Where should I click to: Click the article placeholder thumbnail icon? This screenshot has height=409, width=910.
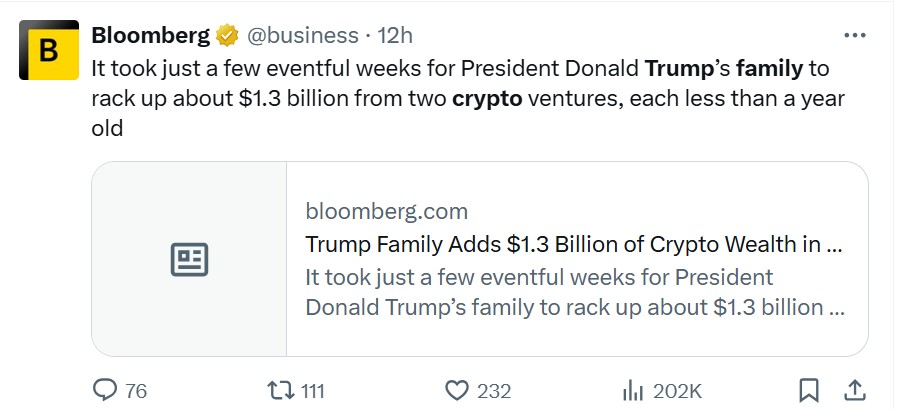pyautogui.click(x=189, y=260)
